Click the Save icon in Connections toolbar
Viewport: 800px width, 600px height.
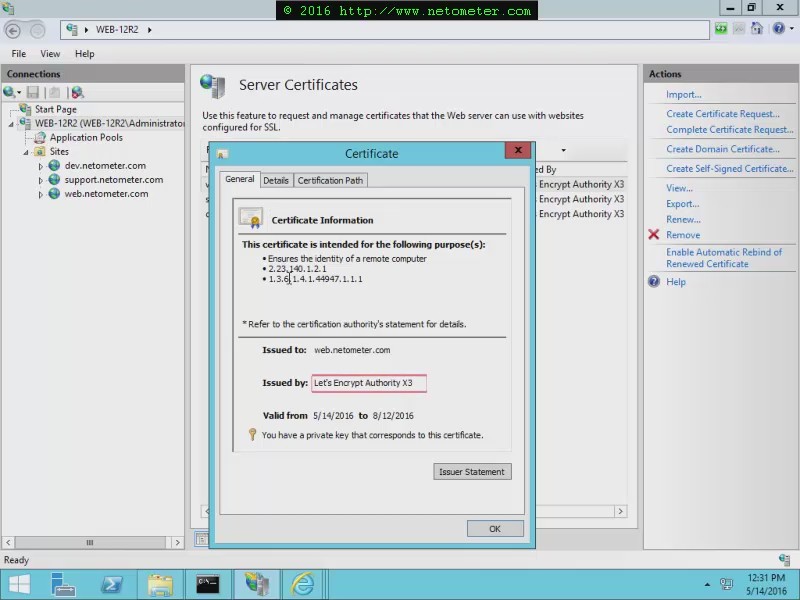(33, 92)
